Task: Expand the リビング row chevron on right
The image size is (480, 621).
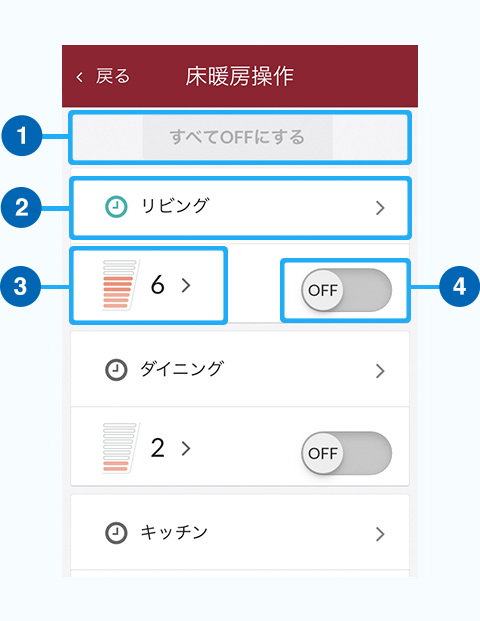Action: click(x=380, y=208)
